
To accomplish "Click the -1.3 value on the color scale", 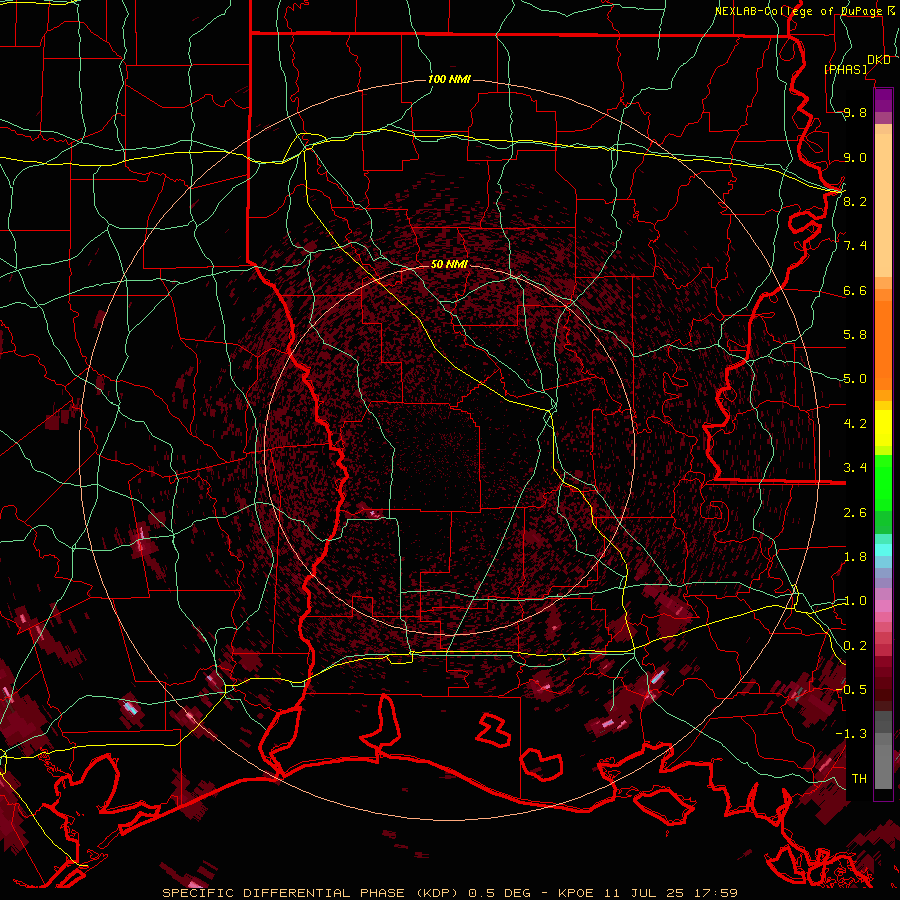I will point(851,734).
